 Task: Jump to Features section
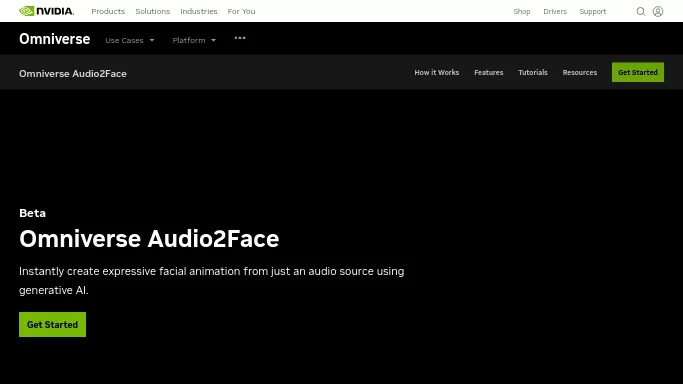click(488, 72)
